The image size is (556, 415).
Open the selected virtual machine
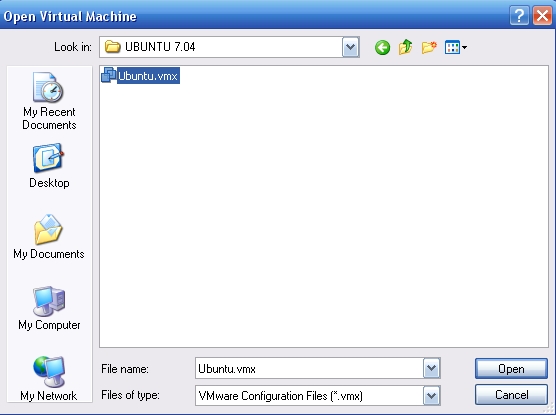[511, 369]
